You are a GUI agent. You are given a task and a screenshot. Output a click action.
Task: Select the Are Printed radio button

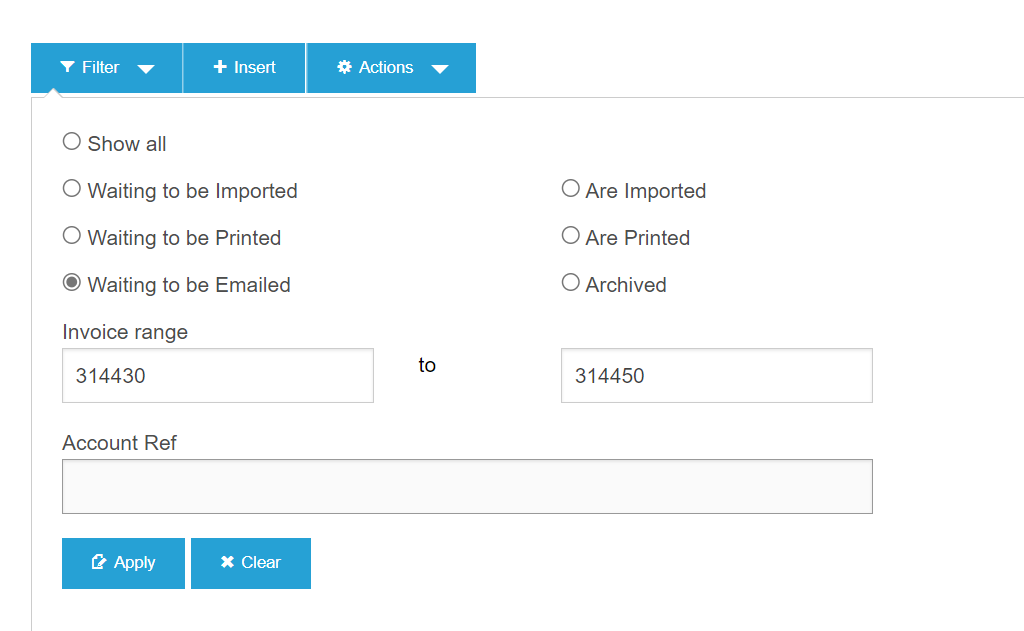[571, 236]
